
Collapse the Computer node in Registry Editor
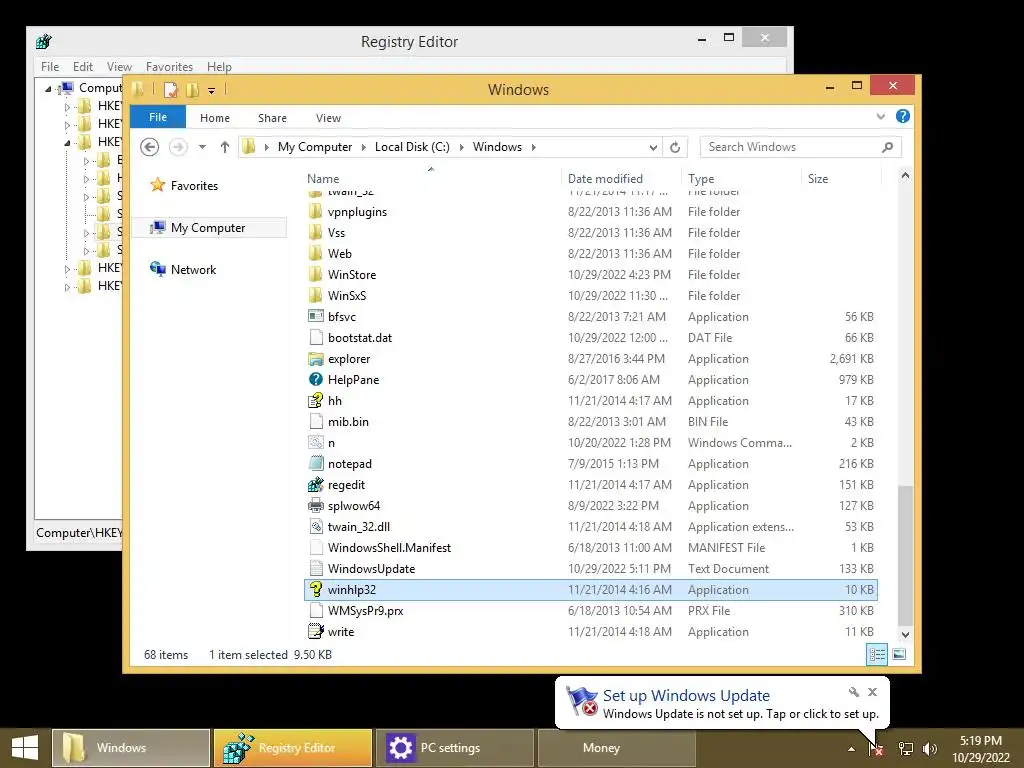(x=48, y=88)
